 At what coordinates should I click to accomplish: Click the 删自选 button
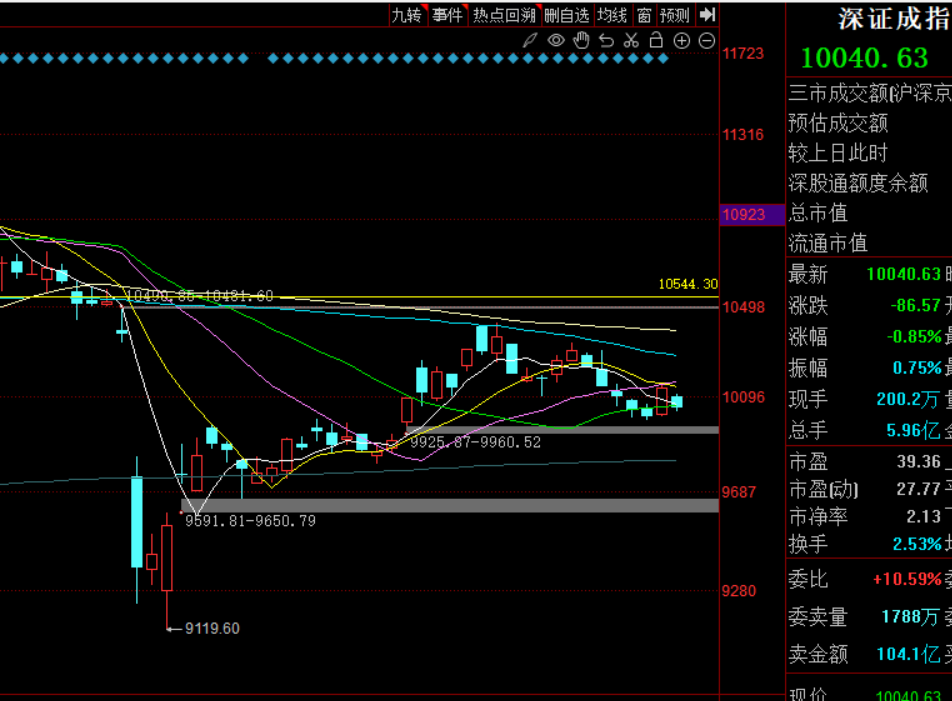coord(566,15)
